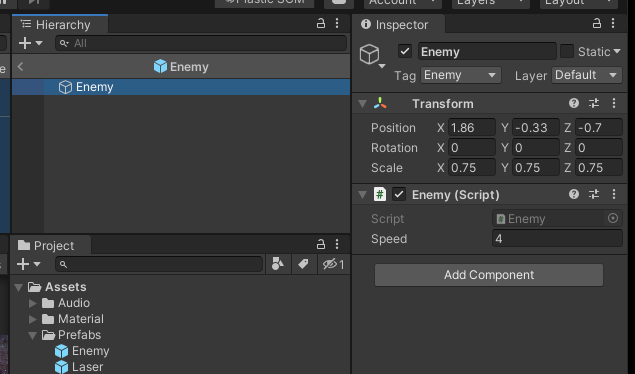635x374 pixels.
Task: Collapse the Transform component
Action: coord(362,104)
